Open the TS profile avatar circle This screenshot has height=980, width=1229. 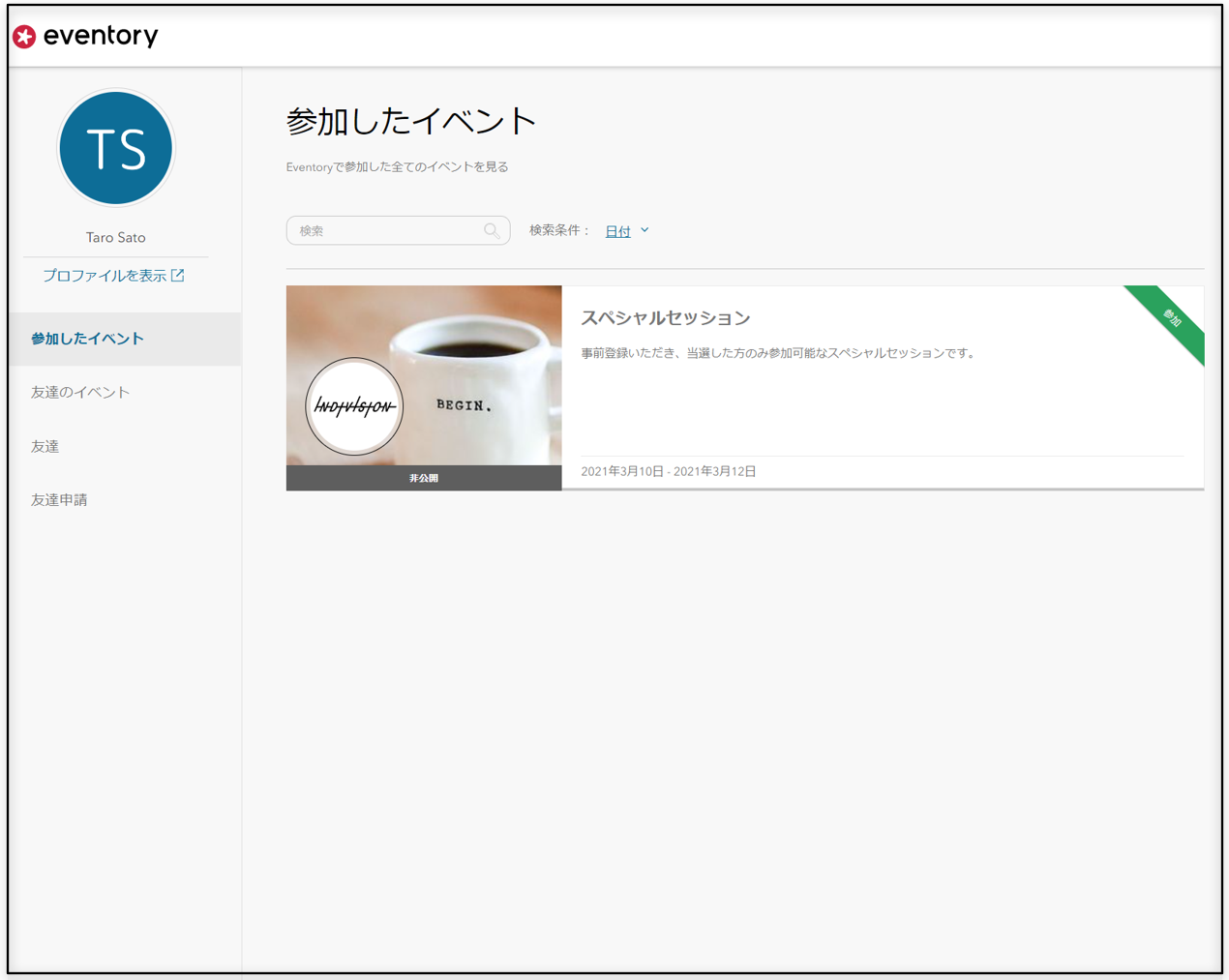click(116, 148)
